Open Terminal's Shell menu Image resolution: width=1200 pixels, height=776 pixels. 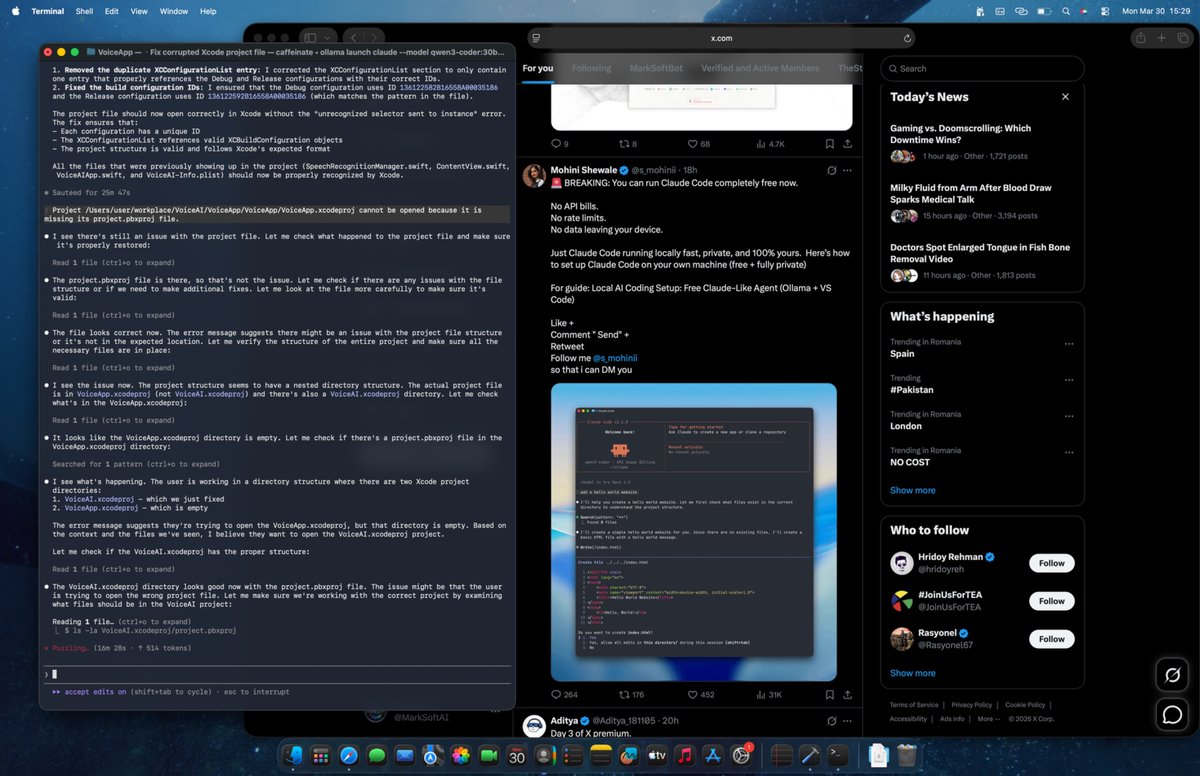click(84, 11)
